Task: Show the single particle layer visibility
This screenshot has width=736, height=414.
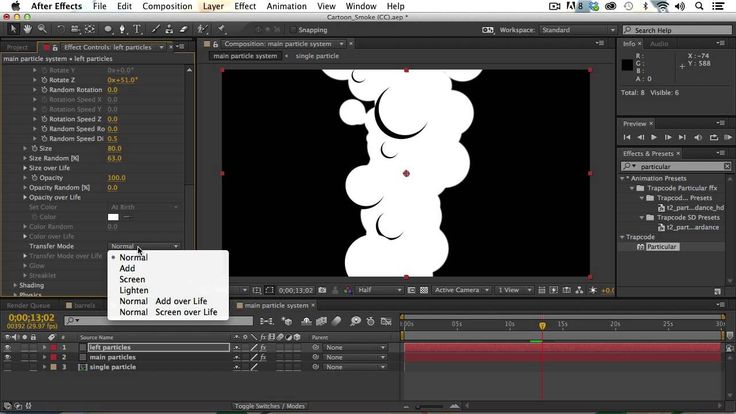Action: coord(8,367)
